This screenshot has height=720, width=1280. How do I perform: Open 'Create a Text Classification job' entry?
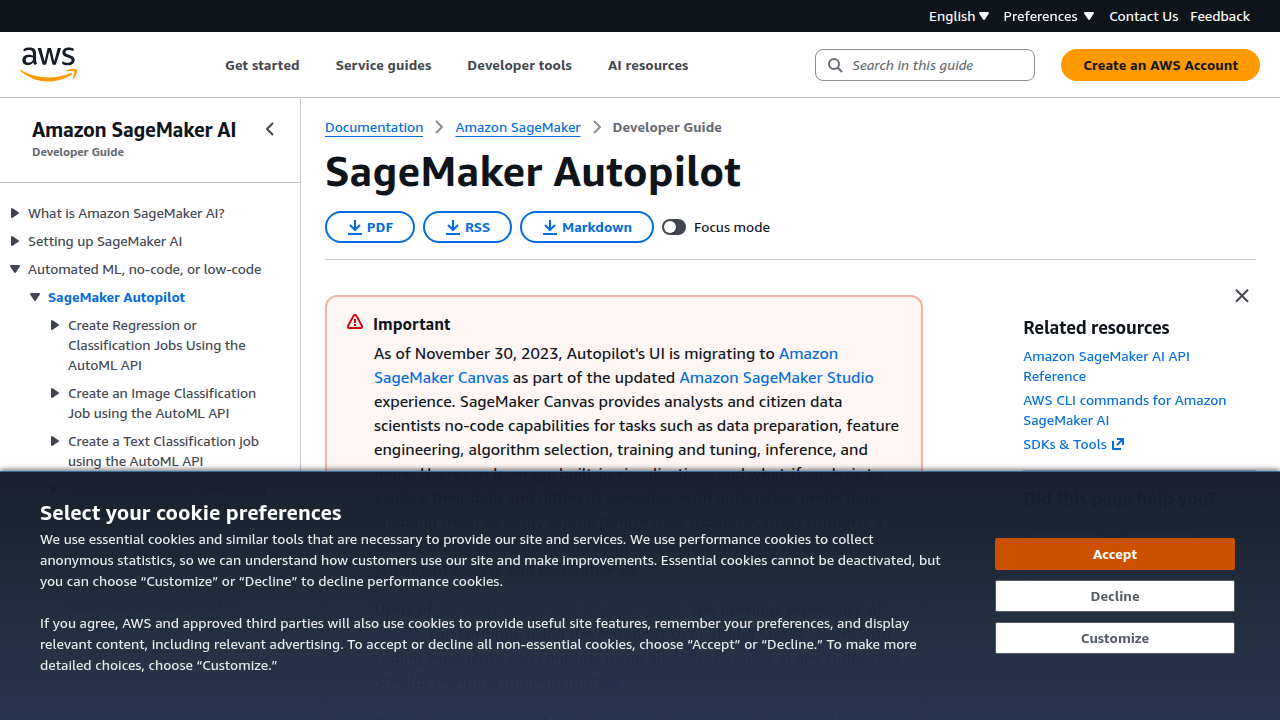coord(163,451)
